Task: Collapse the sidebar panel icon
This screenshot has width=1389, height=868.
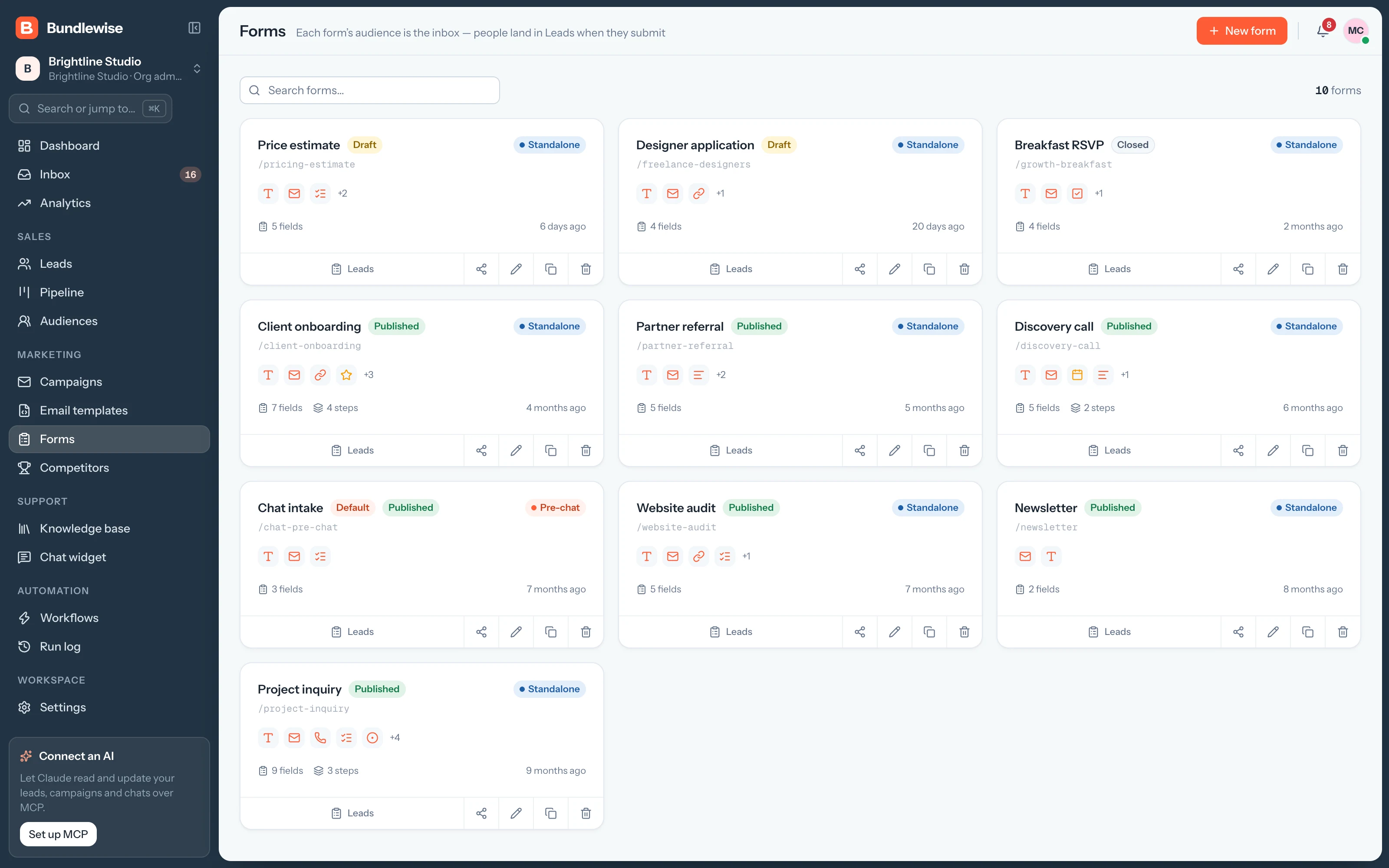Action: [194, 28]
